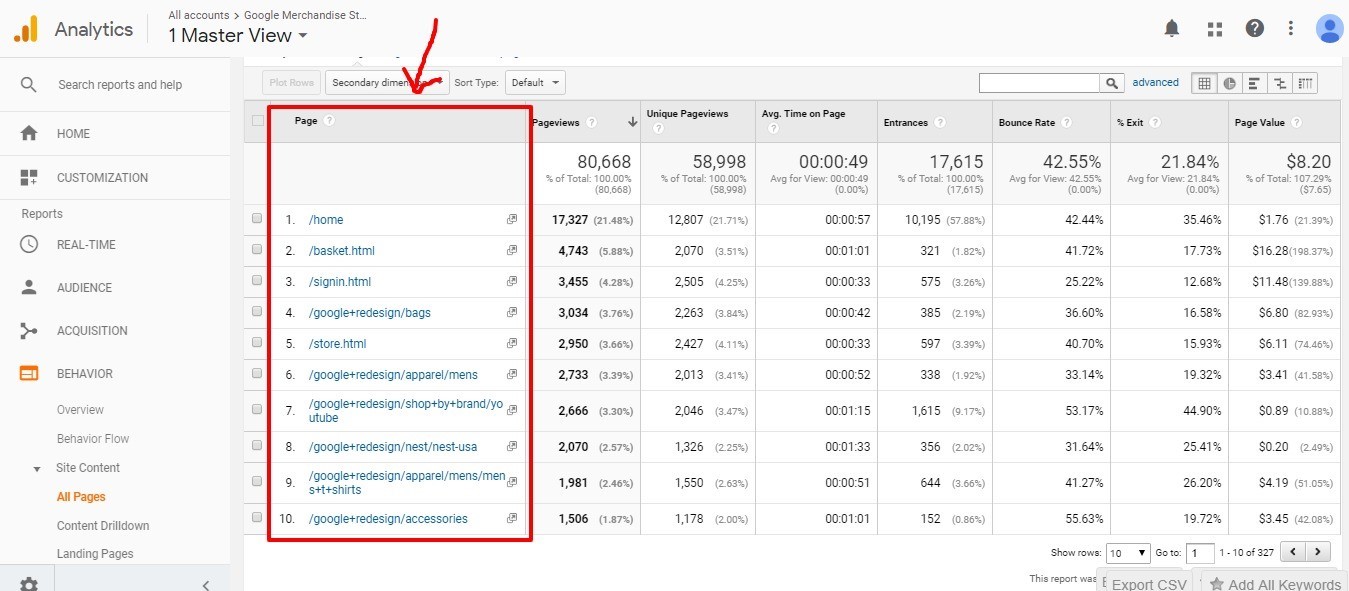Open the 1 Master View selector

(x=238, y=36)
